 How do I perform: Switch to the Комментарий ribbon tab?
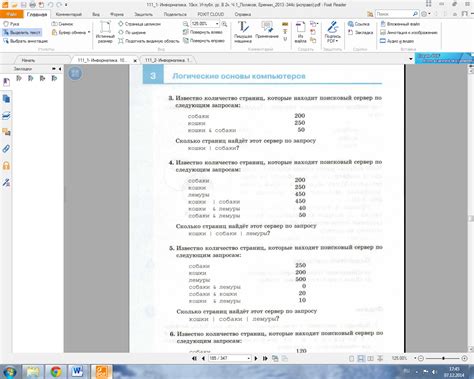click(69, 14)
